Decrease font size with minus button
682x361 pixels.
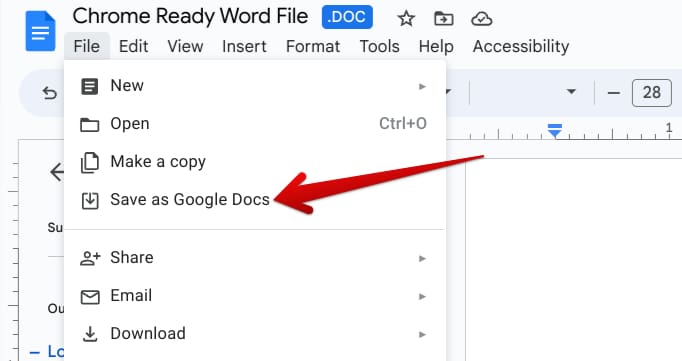pos(613,93)
